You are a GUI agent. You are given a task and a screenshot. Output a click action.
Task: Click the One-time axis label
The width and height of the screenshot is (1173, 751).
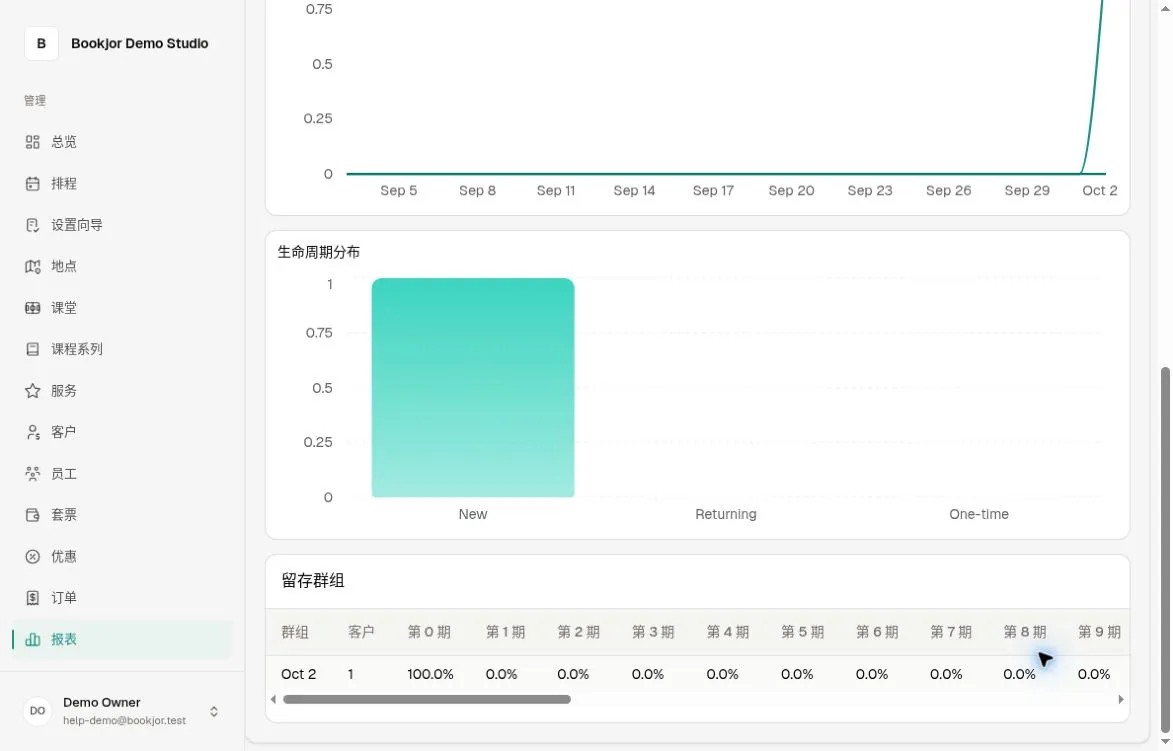click(978, 515)
